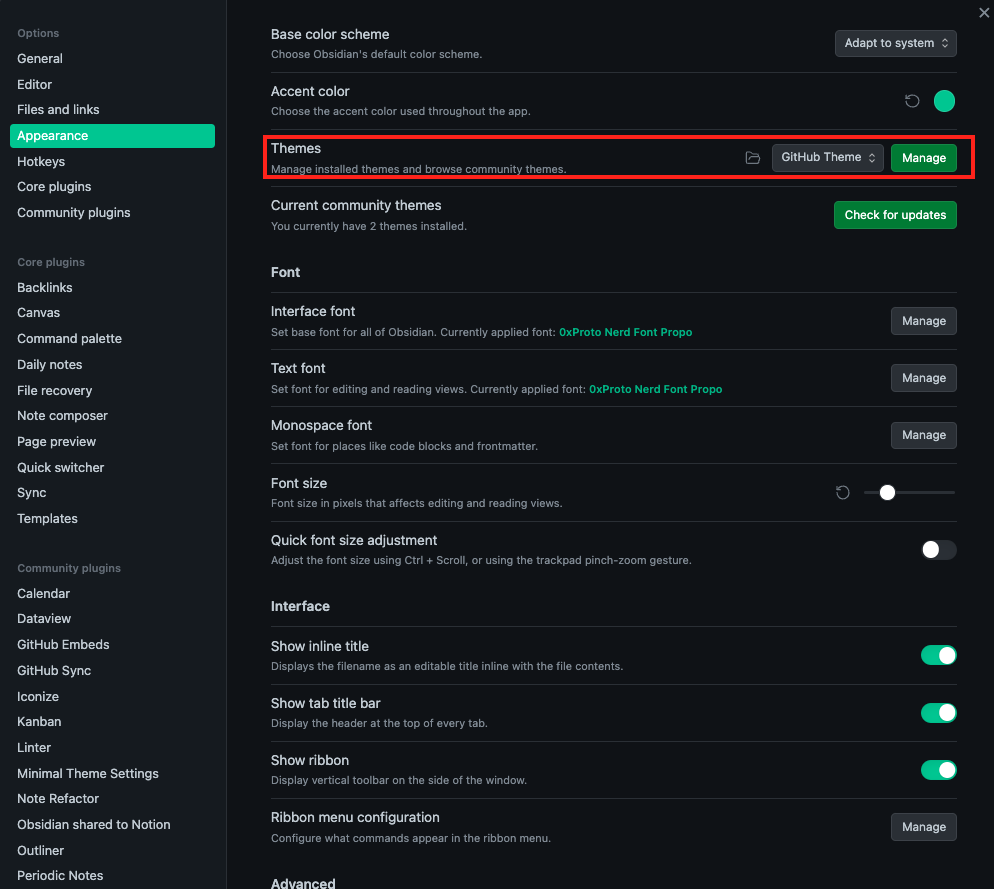Manage the Interface font
This screenshot has height=889, width=994.
coord(924,321)
